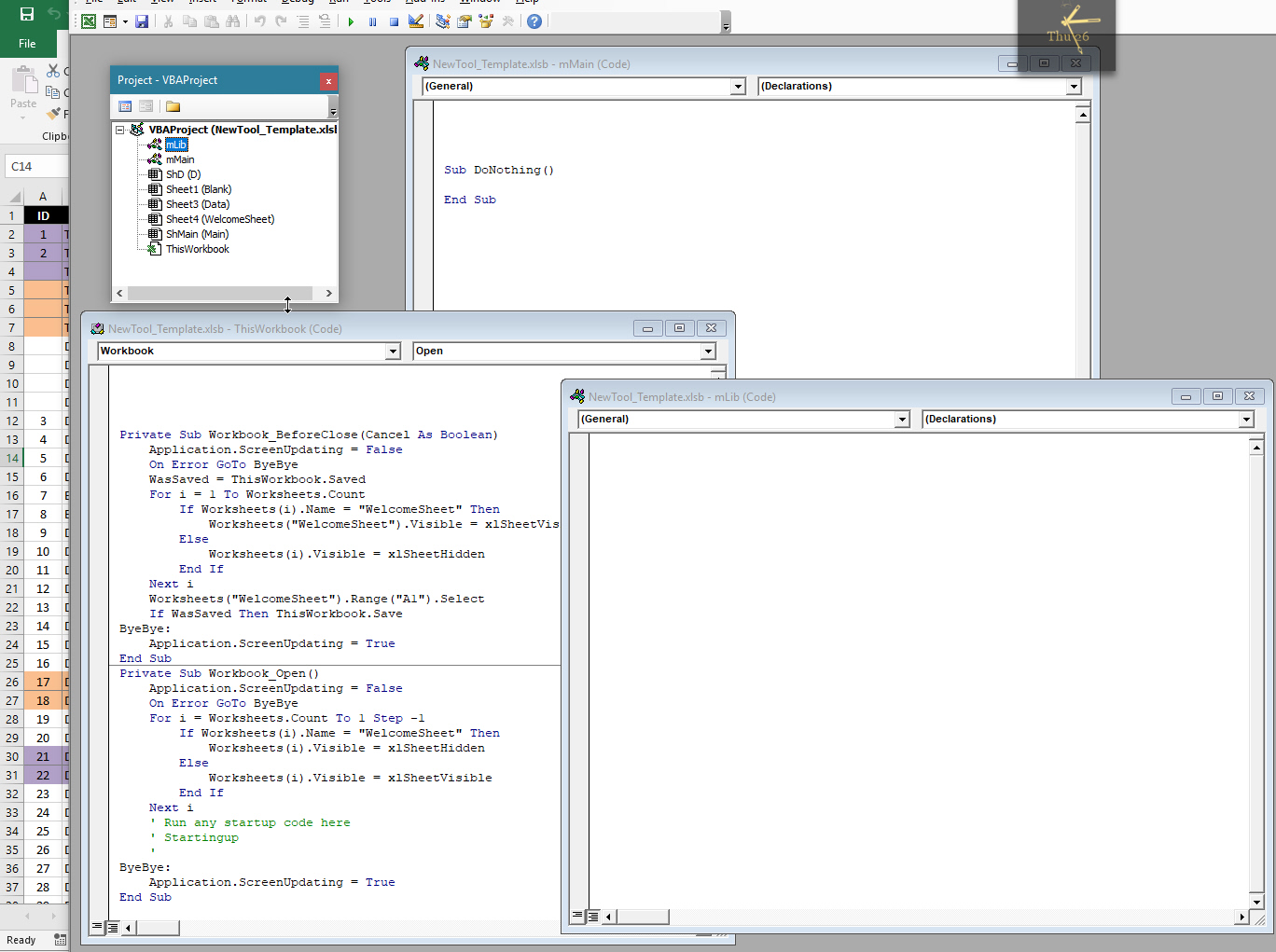Open the Object Browser toolbar icon
Screen dimensions: 1276x952
coord(485,21)
